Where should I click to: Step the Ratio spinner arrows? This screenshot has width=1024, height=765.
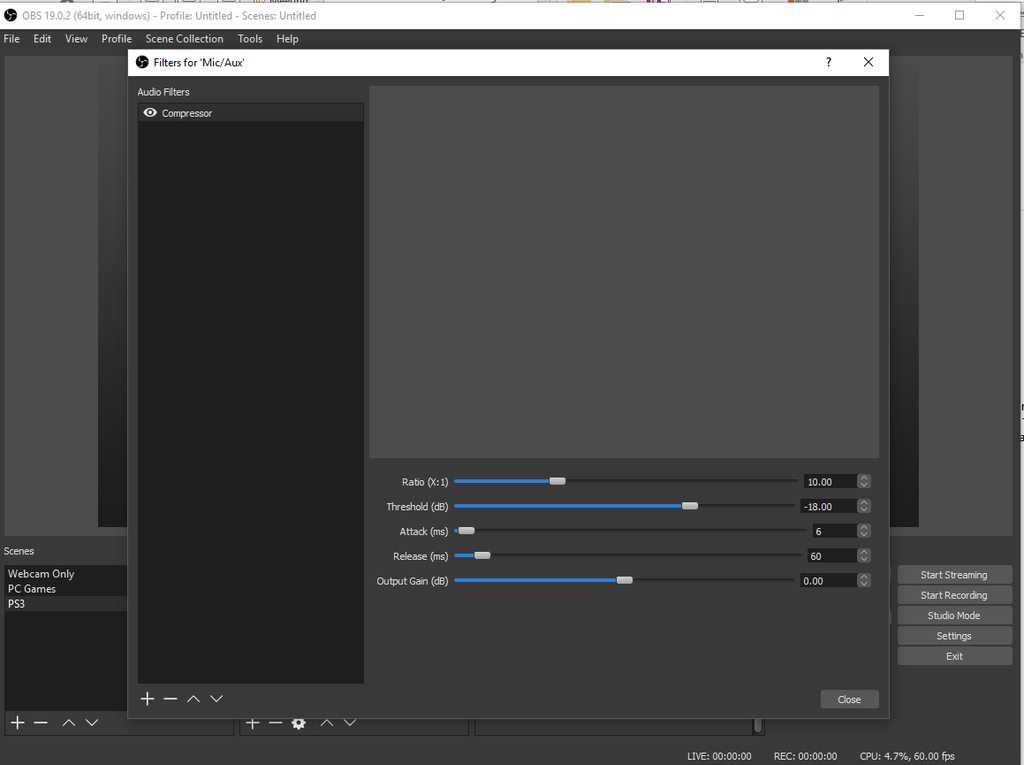(x=864, y=481)
